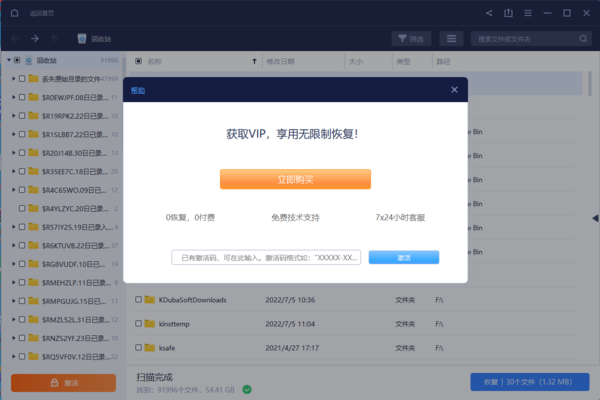Select the $RNZS2YF.23 tree folder
600x400 pixels.
[75, 338]
